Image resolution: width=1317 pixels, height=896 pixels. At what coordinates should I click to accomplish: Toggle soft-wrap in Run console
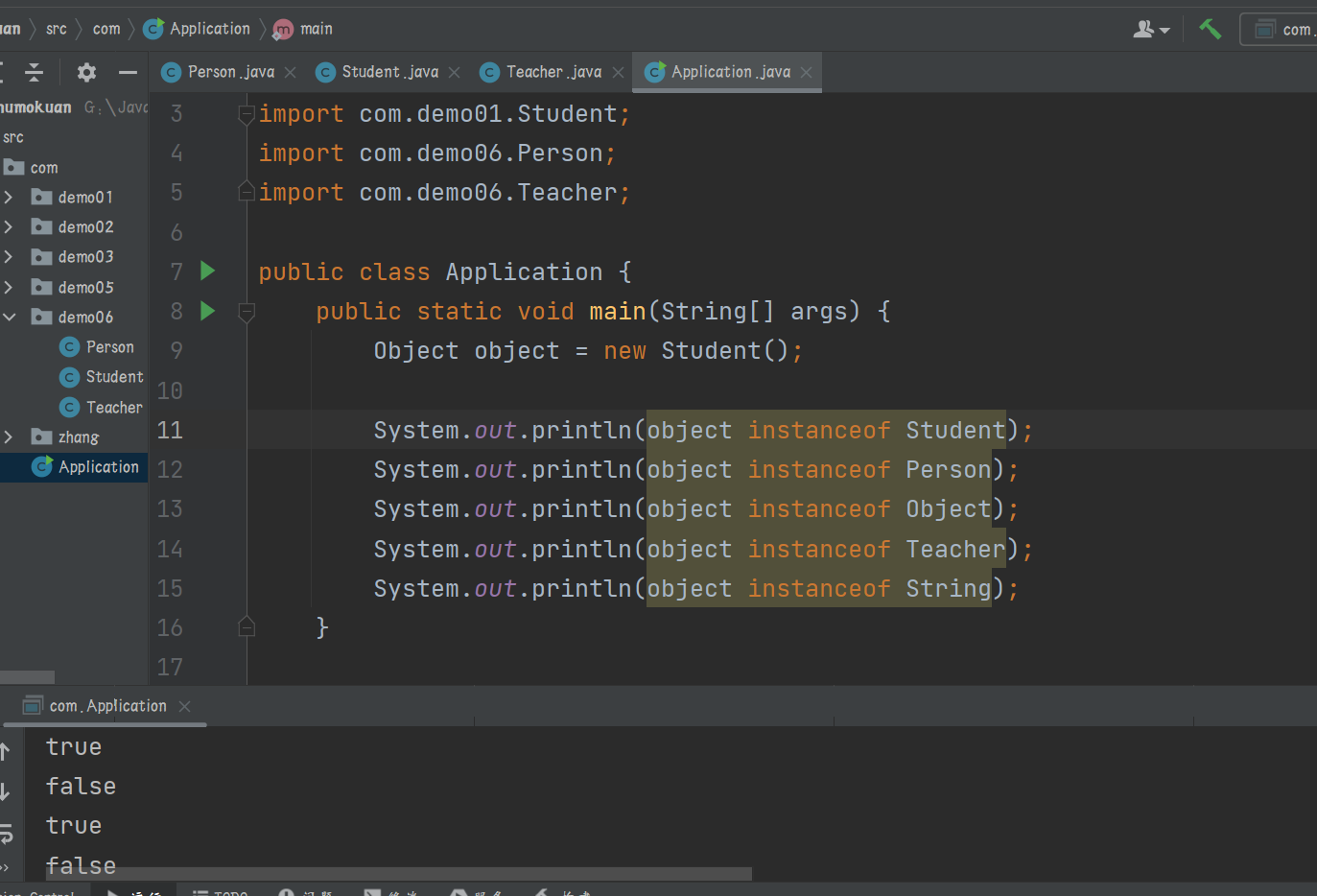pyautogui.click(x=5, y=833)
